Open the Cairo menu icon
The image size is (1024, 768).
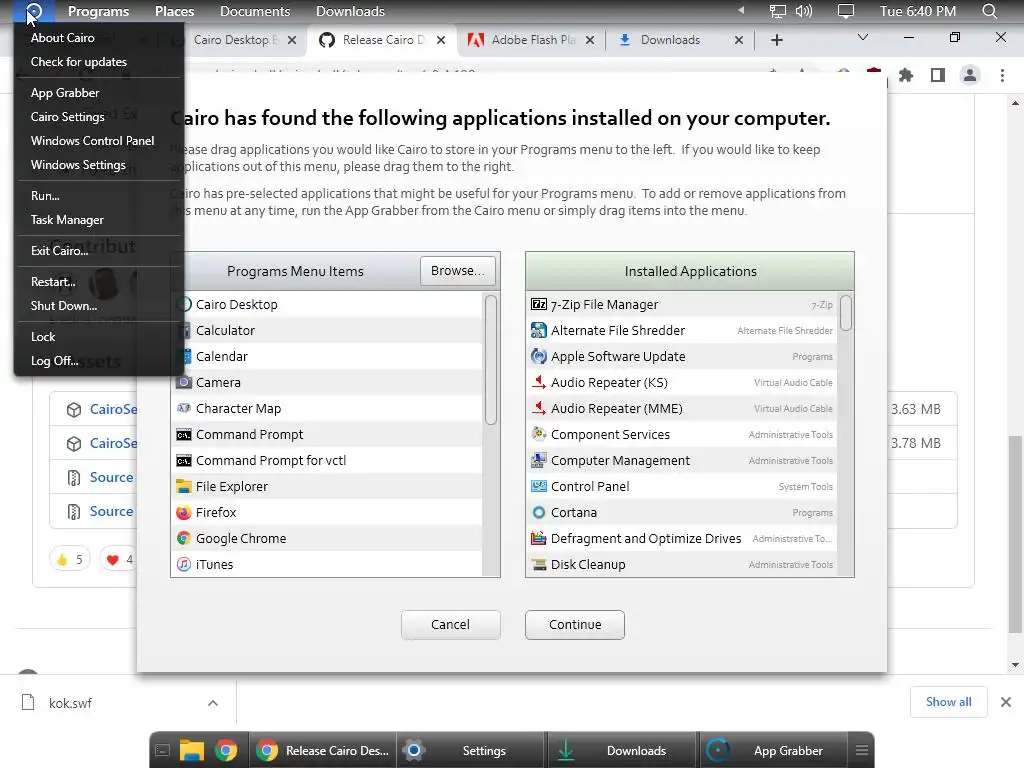click(x=34, y=11)
